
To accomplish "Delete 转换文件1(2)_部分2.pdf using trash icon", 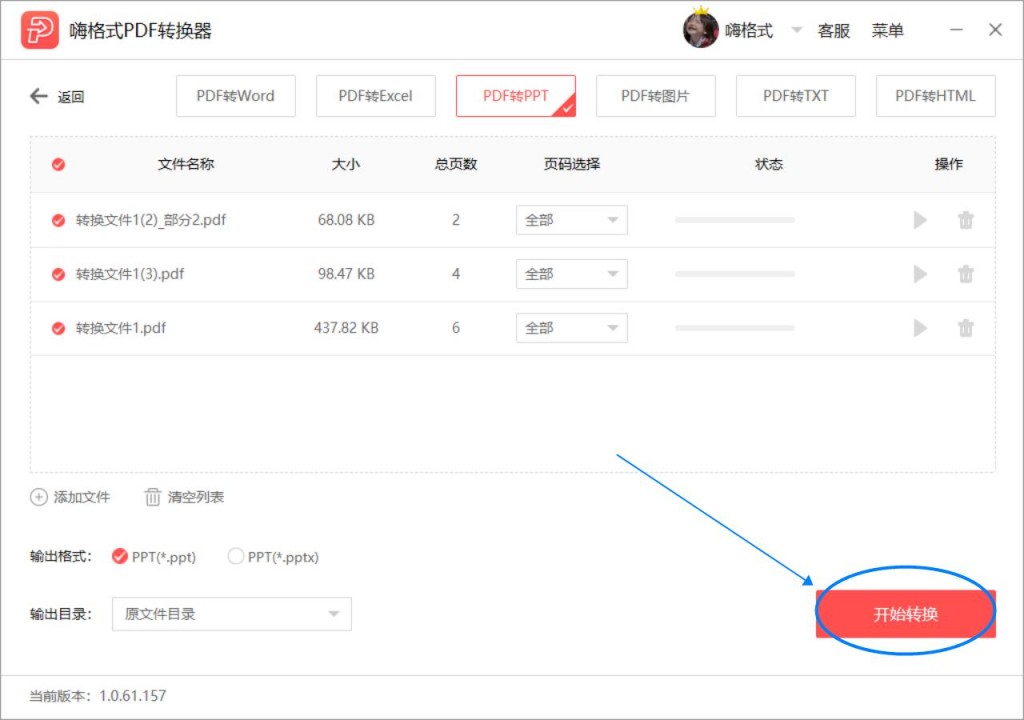I will click(x=966, y=220).
